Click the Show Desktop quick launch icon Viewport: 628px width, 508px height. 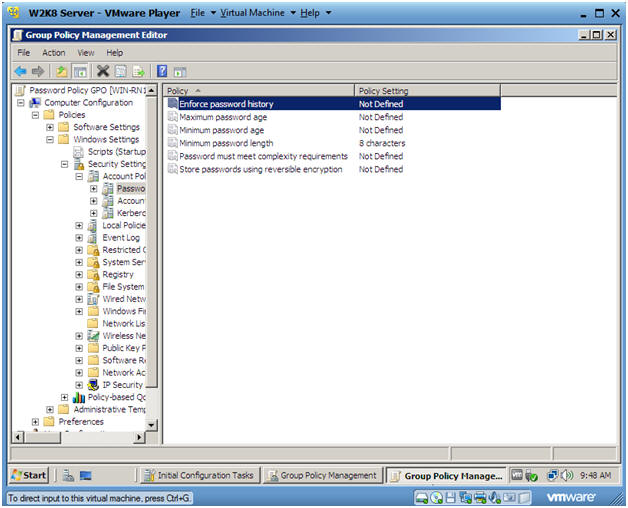[85, 476]
